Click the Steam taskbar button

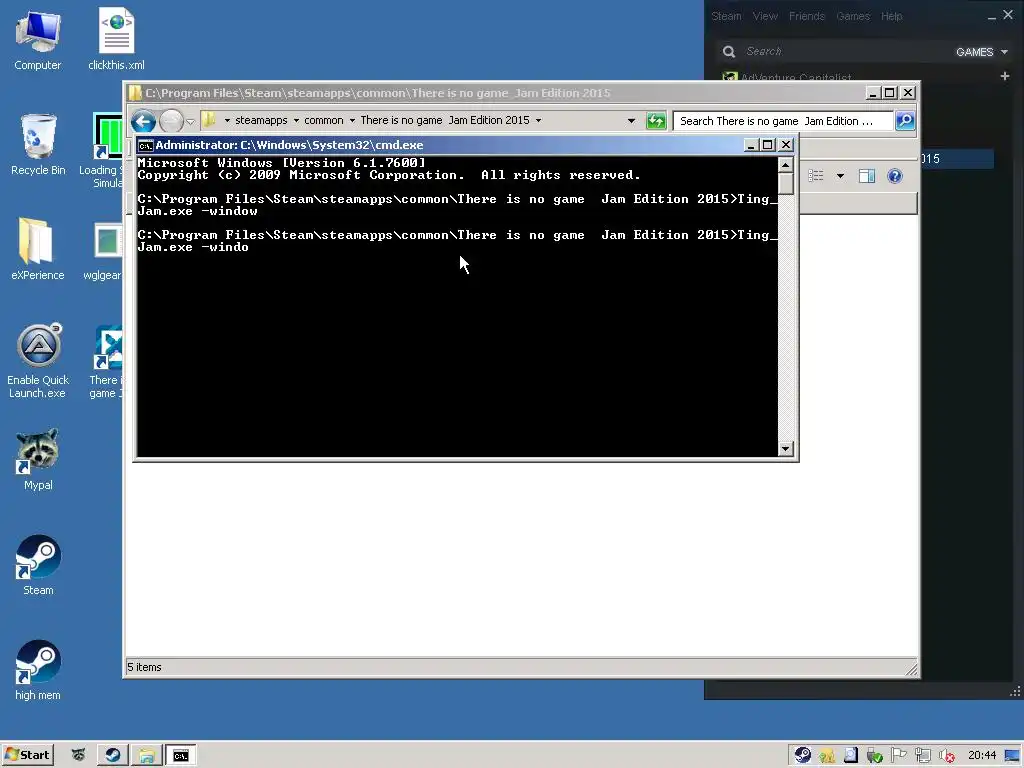tap(112, 755)
